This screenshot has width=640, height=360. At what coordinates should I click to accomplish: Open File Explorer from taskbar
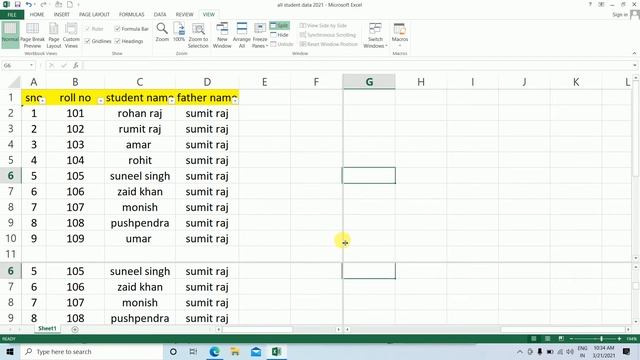pos(235,351)
